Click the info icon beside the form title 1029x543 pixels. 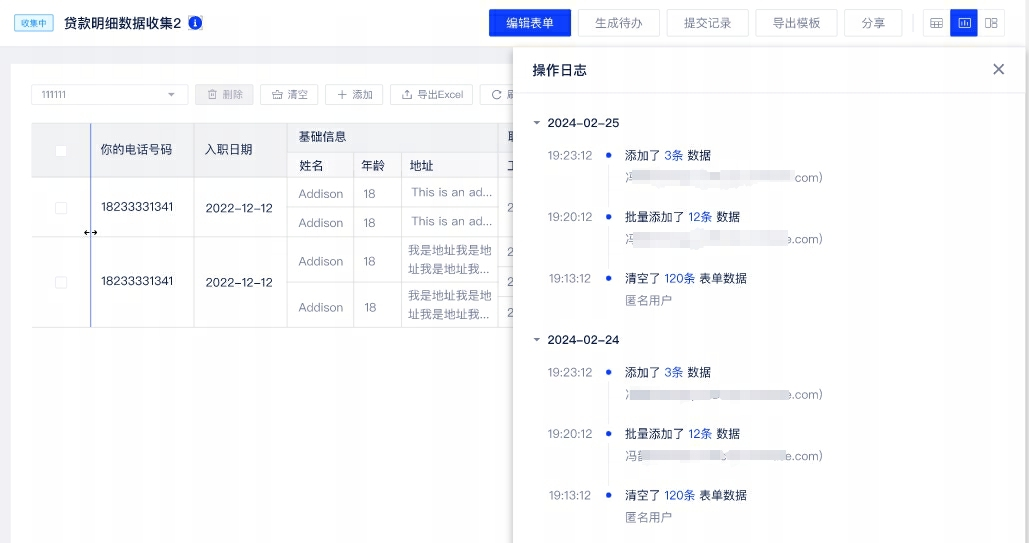195,23
